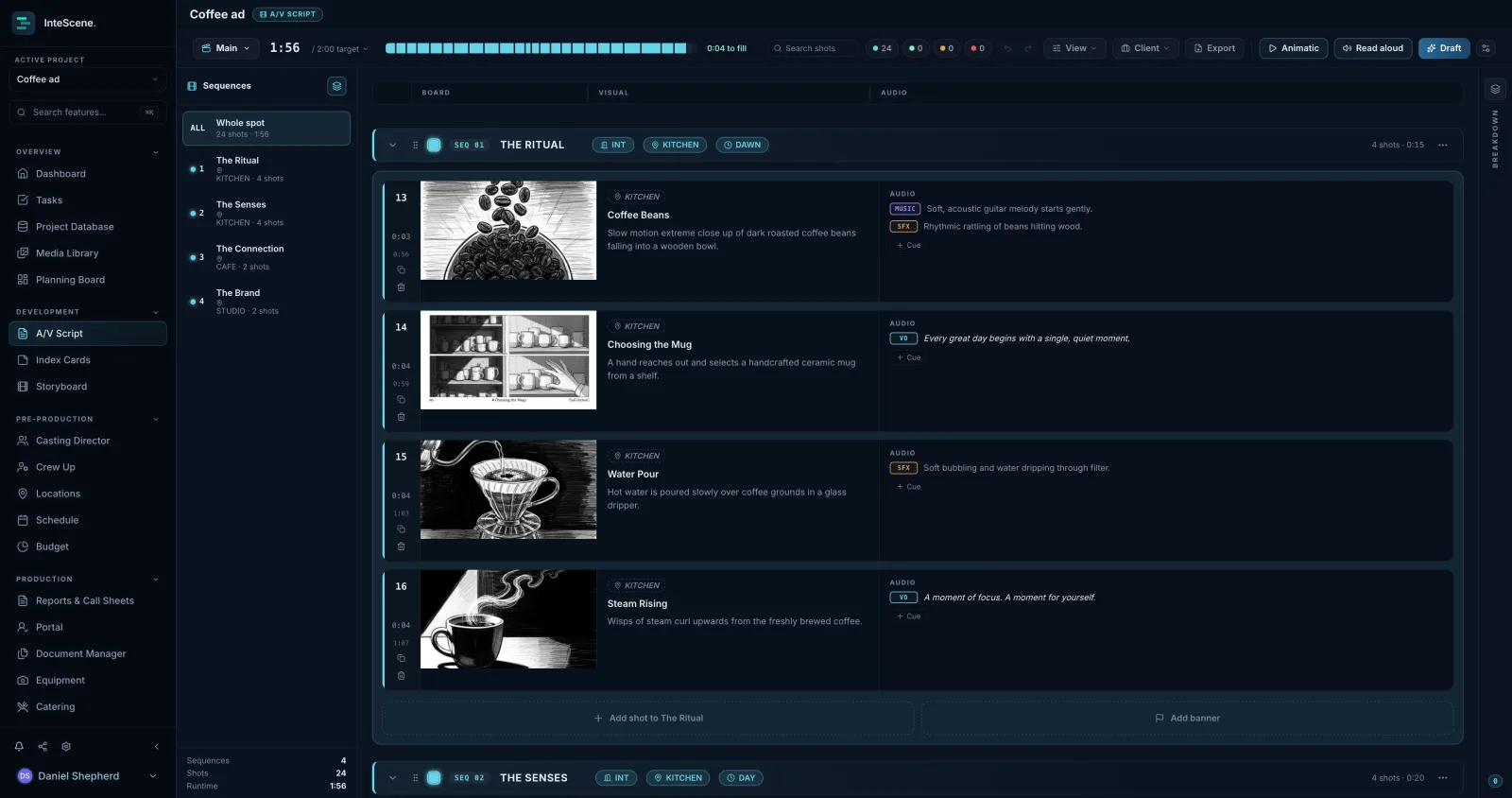Delete shot 14 using trash icon
Screen dimensions: 1512x798
click(401, 417)
